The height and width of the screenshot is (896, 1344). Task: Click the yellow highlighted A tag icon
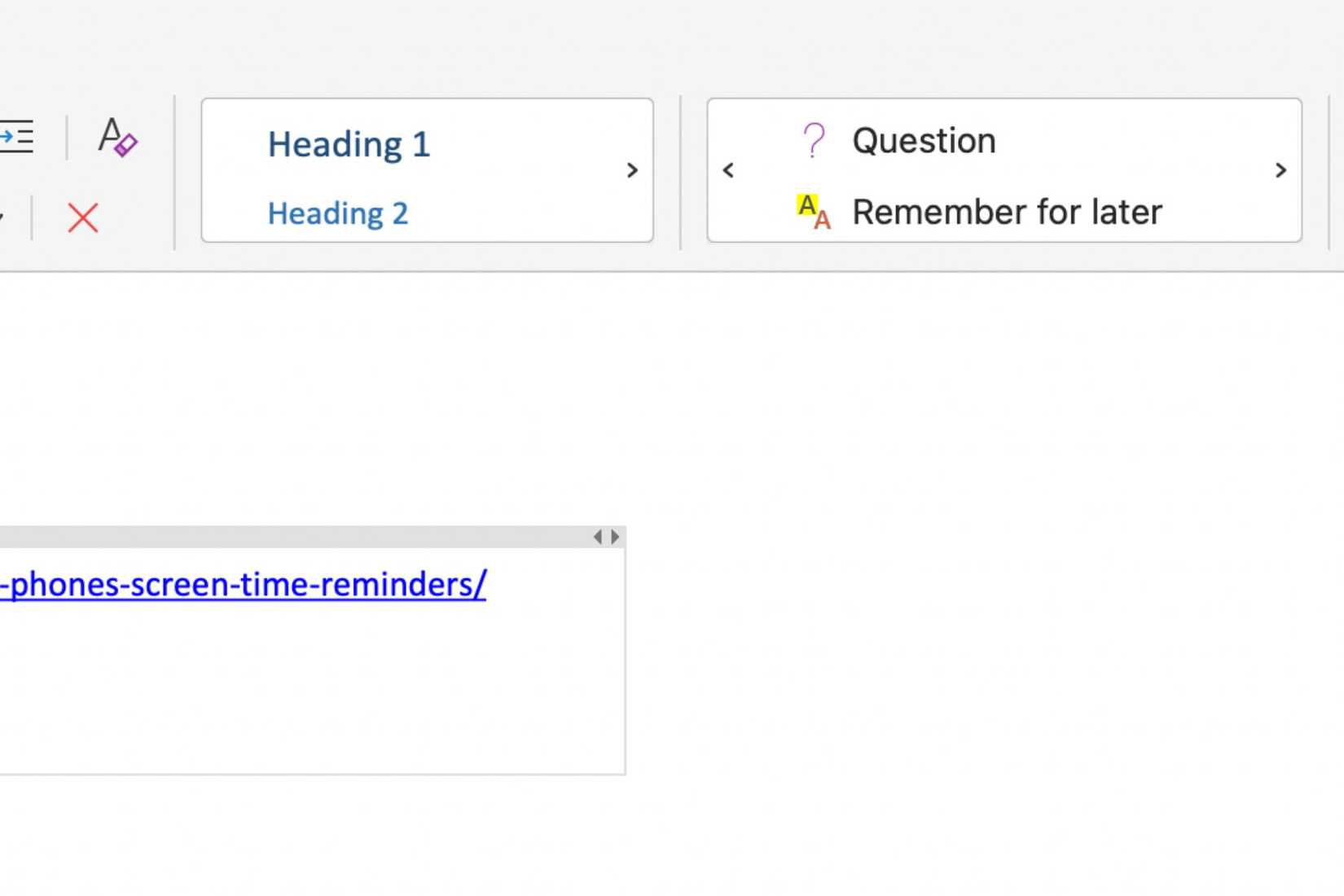[x=813, y=212]
